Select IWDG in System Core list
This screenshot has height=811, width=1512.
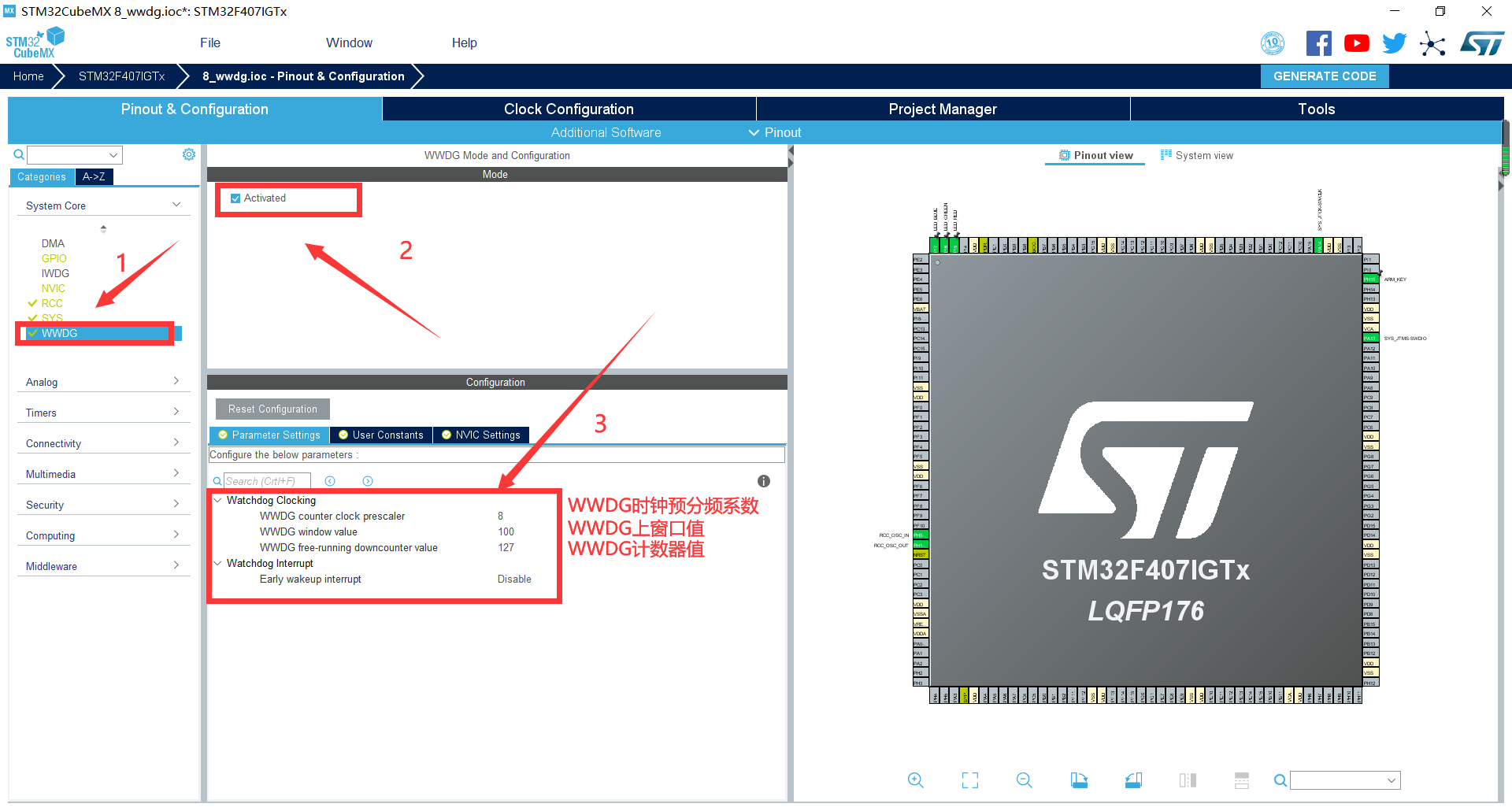click(55, 273)
